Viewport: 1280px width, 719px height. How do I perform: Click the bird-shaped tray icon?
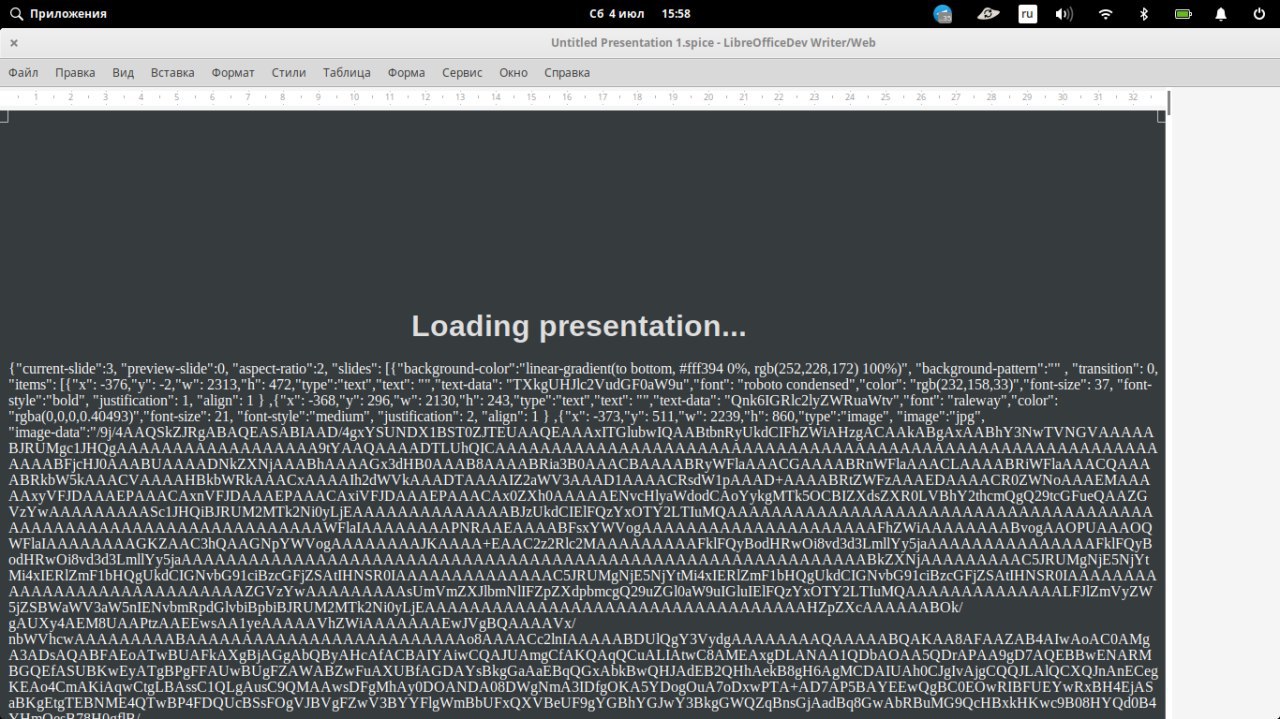click(x=988, y=14)
